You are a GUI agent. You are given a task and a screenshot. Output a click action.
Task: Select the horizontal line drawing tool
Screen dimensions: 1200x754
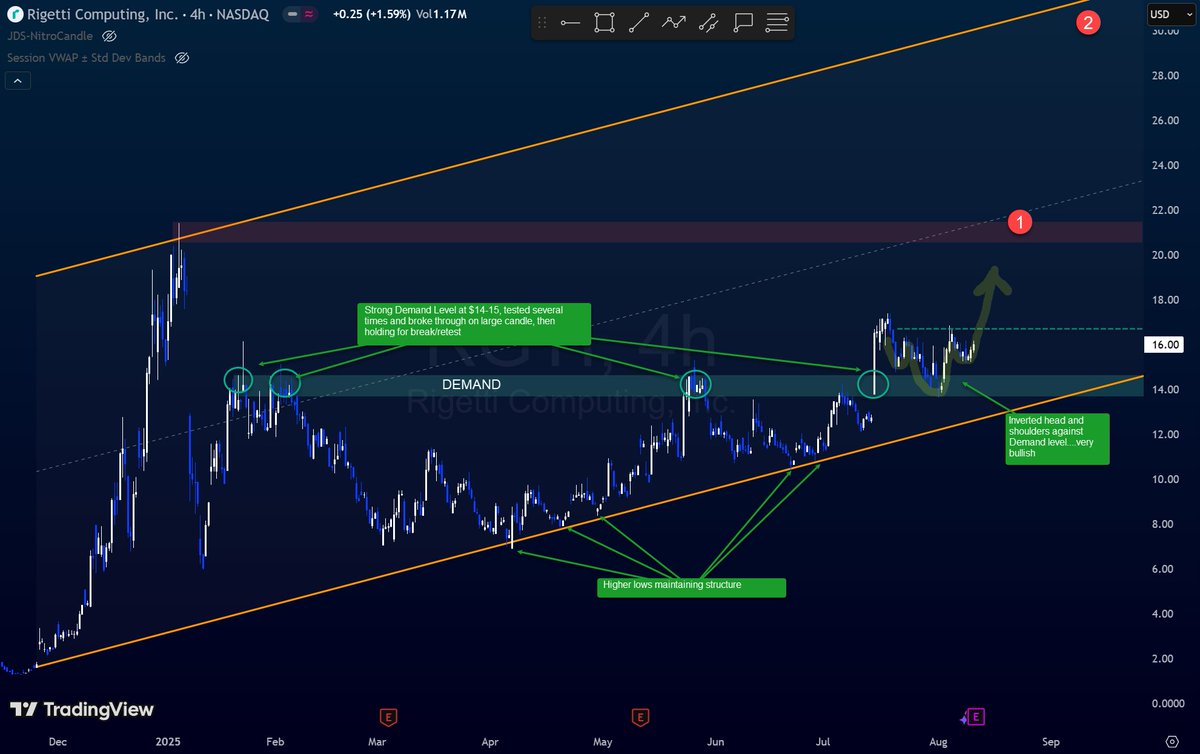pyautogui.click(x=571, y=22)
